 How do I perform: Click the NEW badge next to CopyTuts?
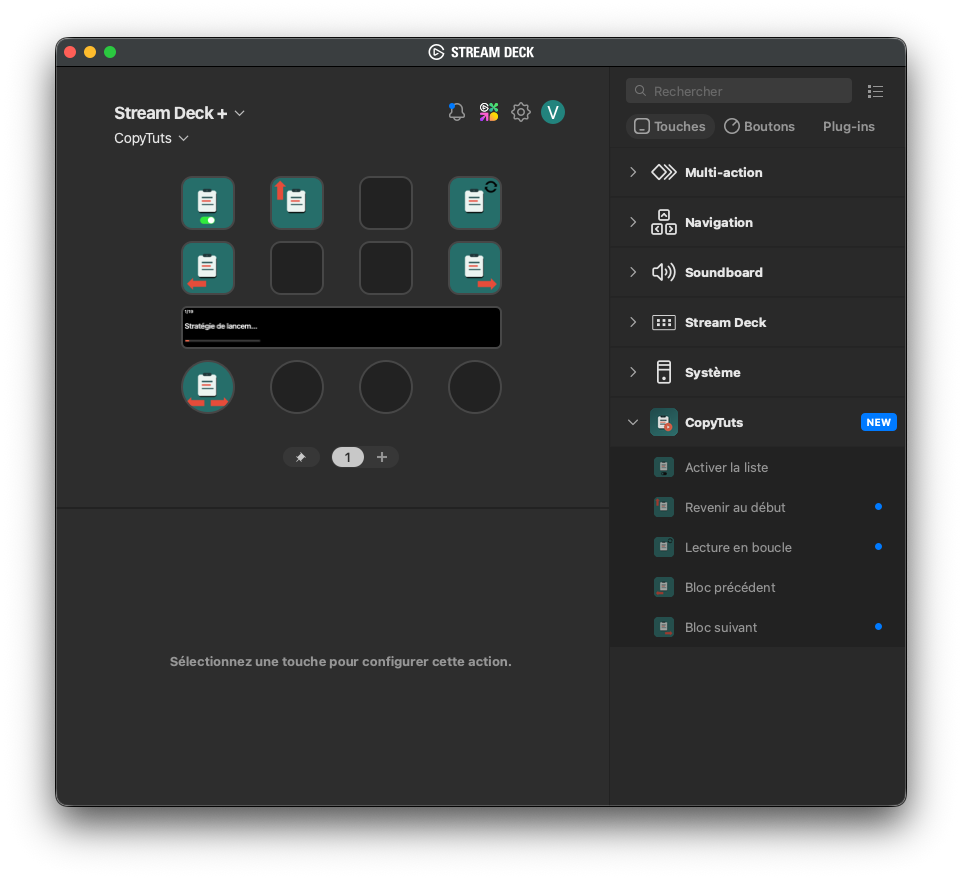pyautogui.click(x=879, y=422)
